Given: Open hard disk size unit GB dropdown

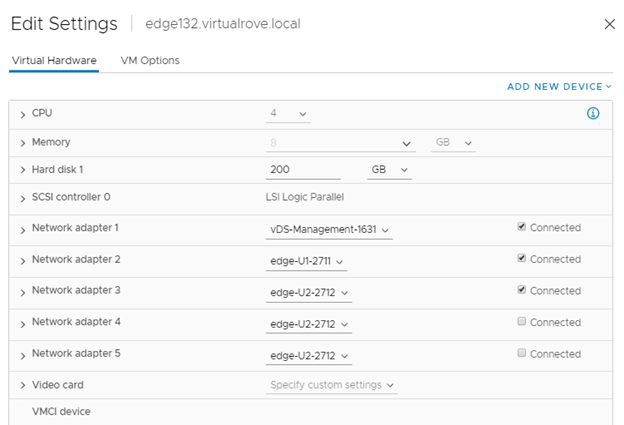Looking at the screenshot, I should click(x=390, y=170).
